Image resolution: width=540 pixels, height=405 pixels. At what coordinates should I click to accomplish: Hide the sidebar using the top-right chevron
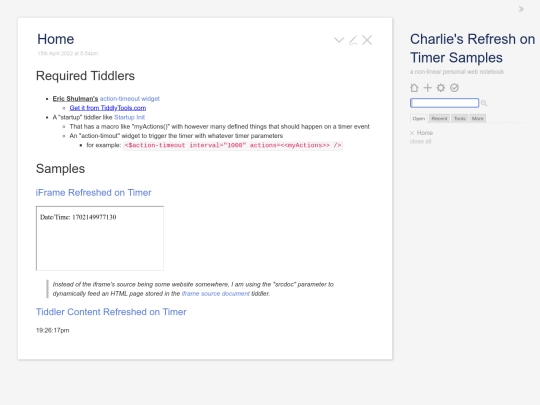tap(521, 9)
